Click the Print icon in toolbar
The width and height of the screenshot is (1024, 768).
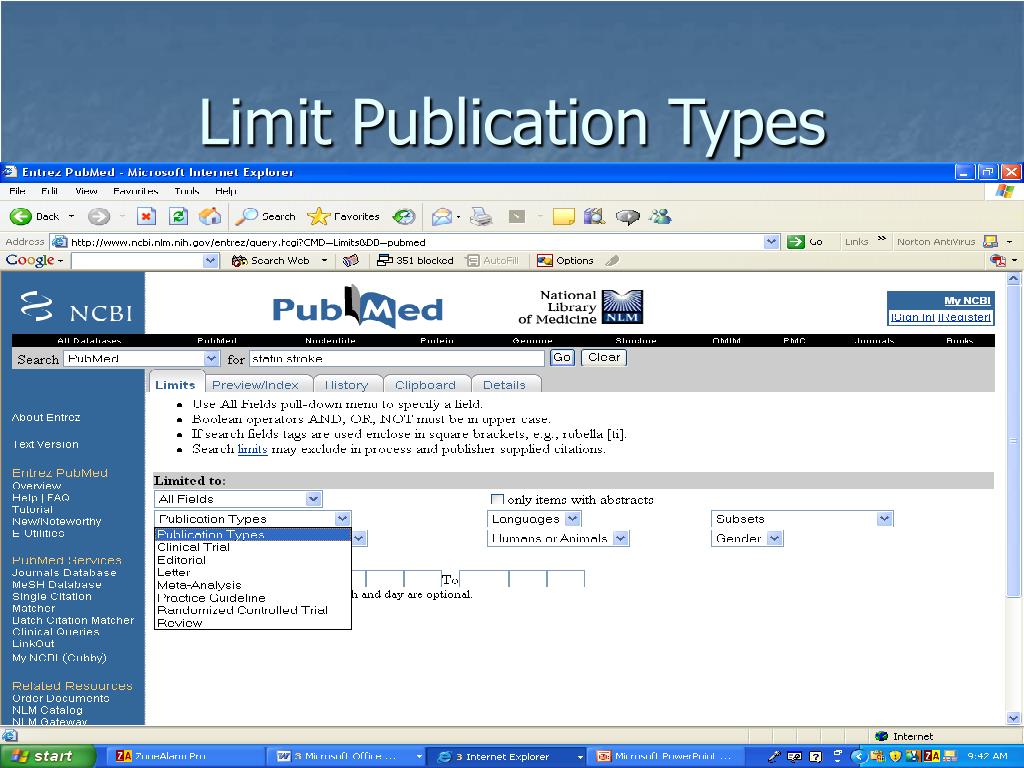[x=481, y=216]
